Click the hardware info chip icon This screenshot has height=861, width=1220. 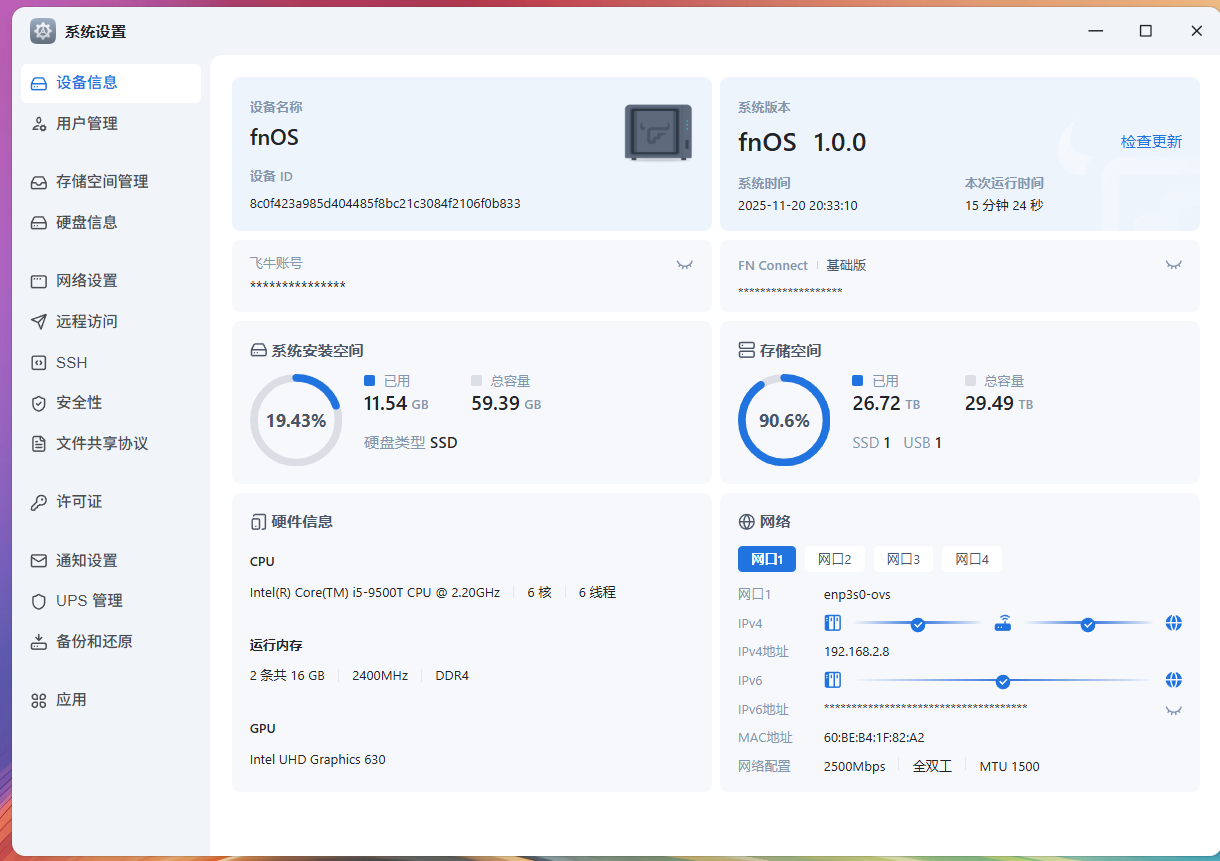pos(258,522)
